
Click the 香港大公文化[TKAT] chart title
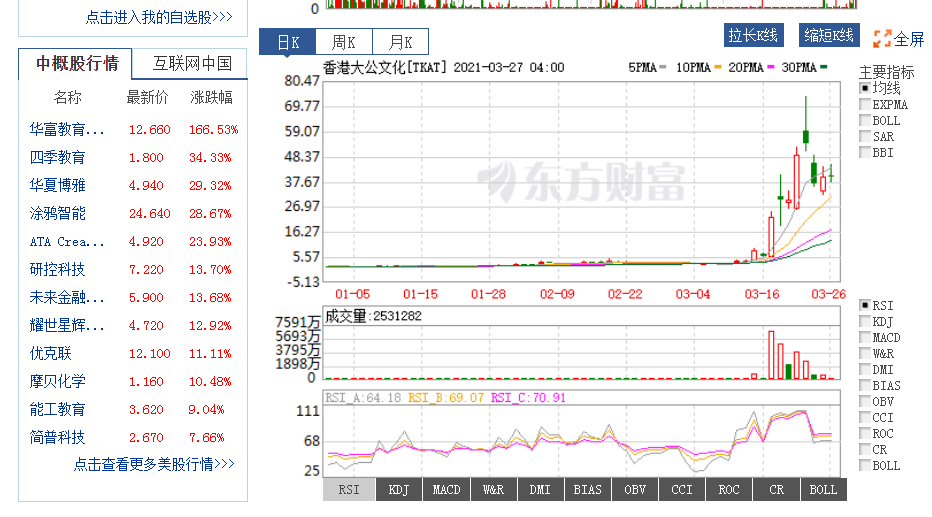point(385,67)
